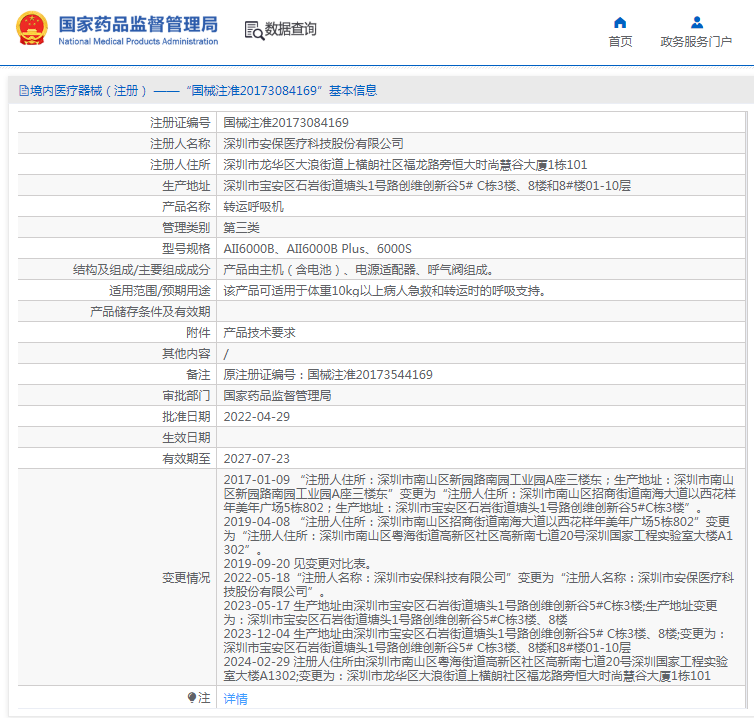754x718 pixels.
Task: Click the expiry date 2027-07-23
Action: pyautogui.click(x=256, y=459)
